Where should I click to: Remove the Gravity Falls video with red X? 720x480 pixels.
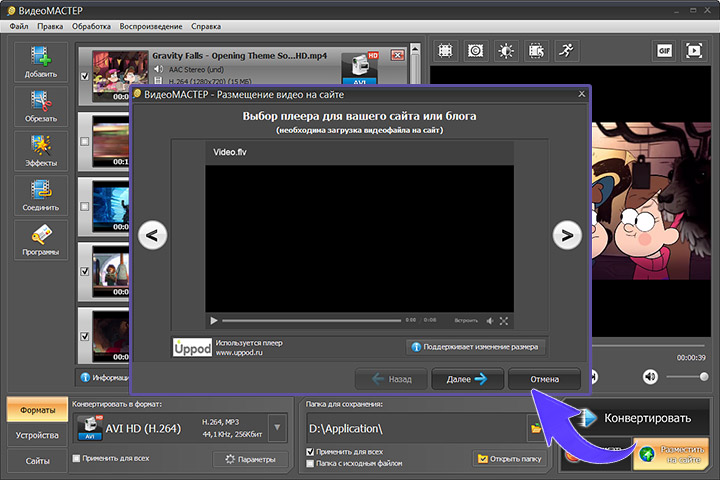tap(398, 56)
